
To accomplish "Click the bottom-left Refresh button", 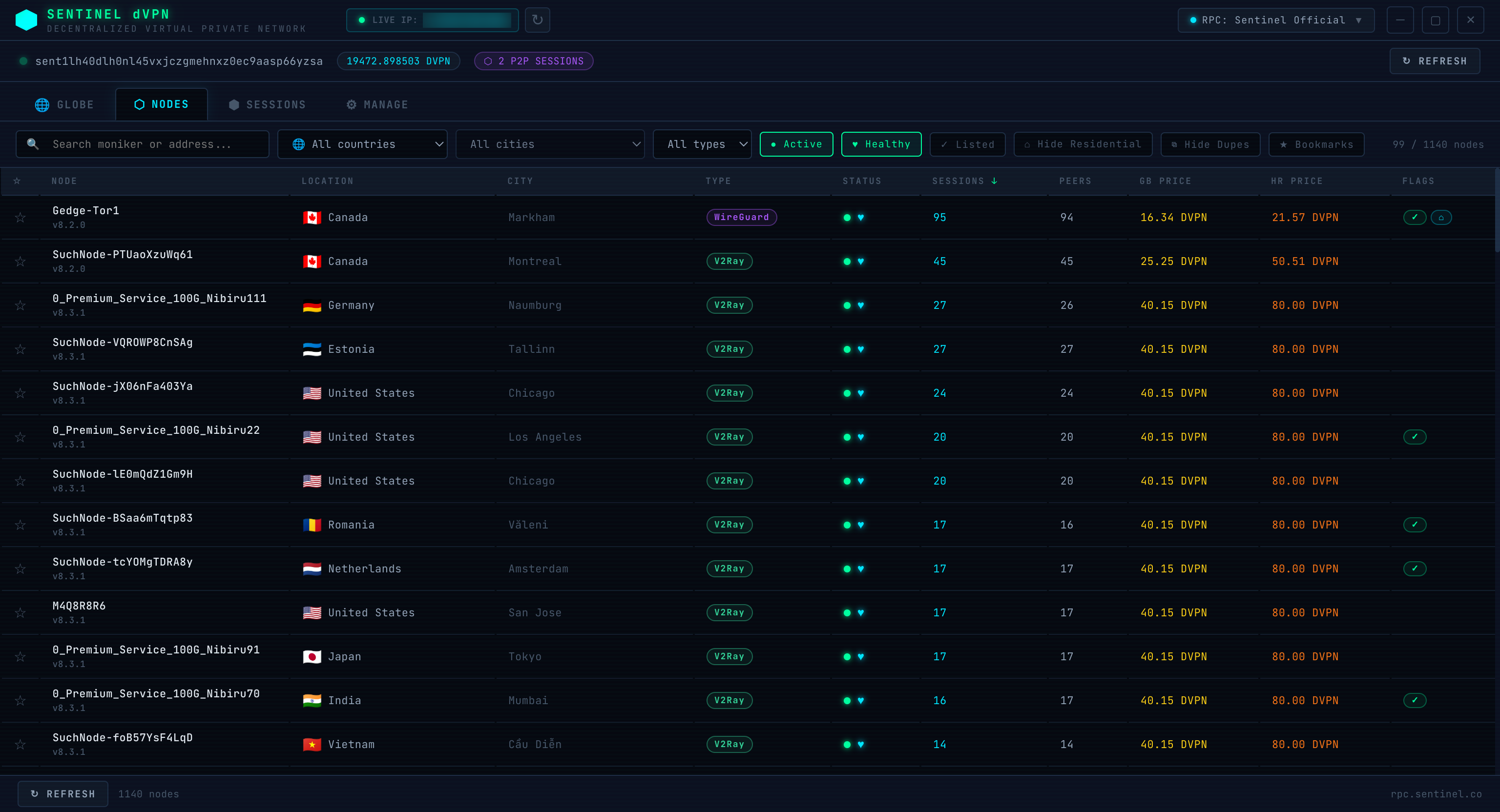I will pyautogui.click(x=63, y=794).
